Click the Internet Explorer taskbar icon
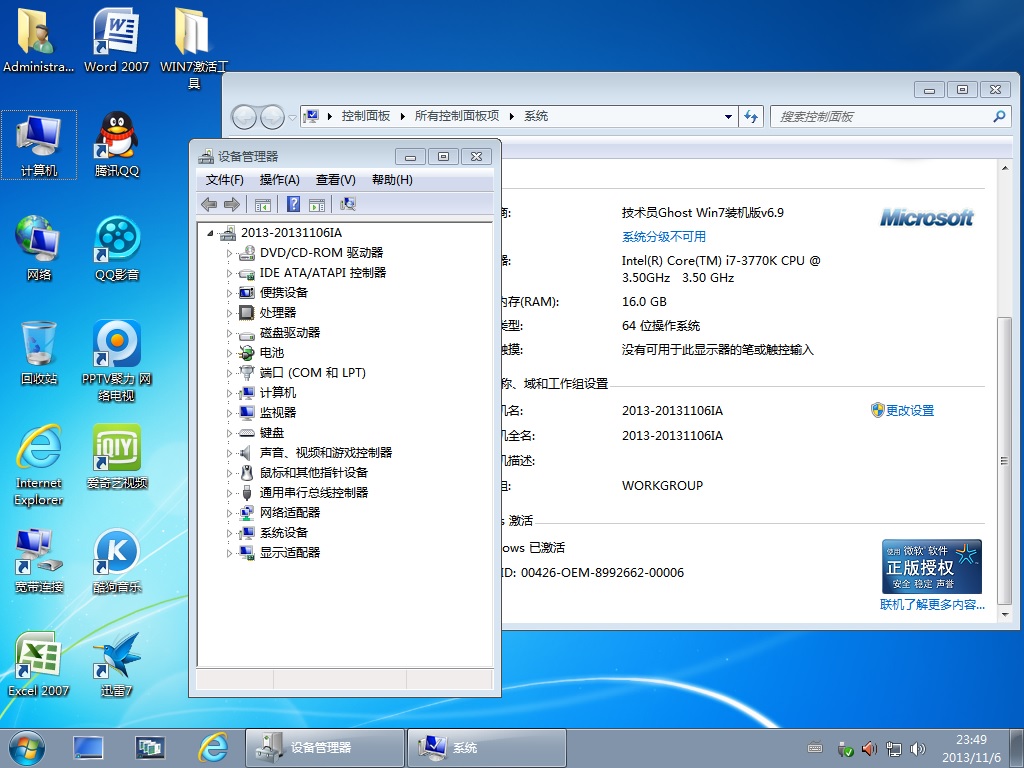Image resolution: width=1024 pixels, height=768 pixels. (x=214, y=748)
